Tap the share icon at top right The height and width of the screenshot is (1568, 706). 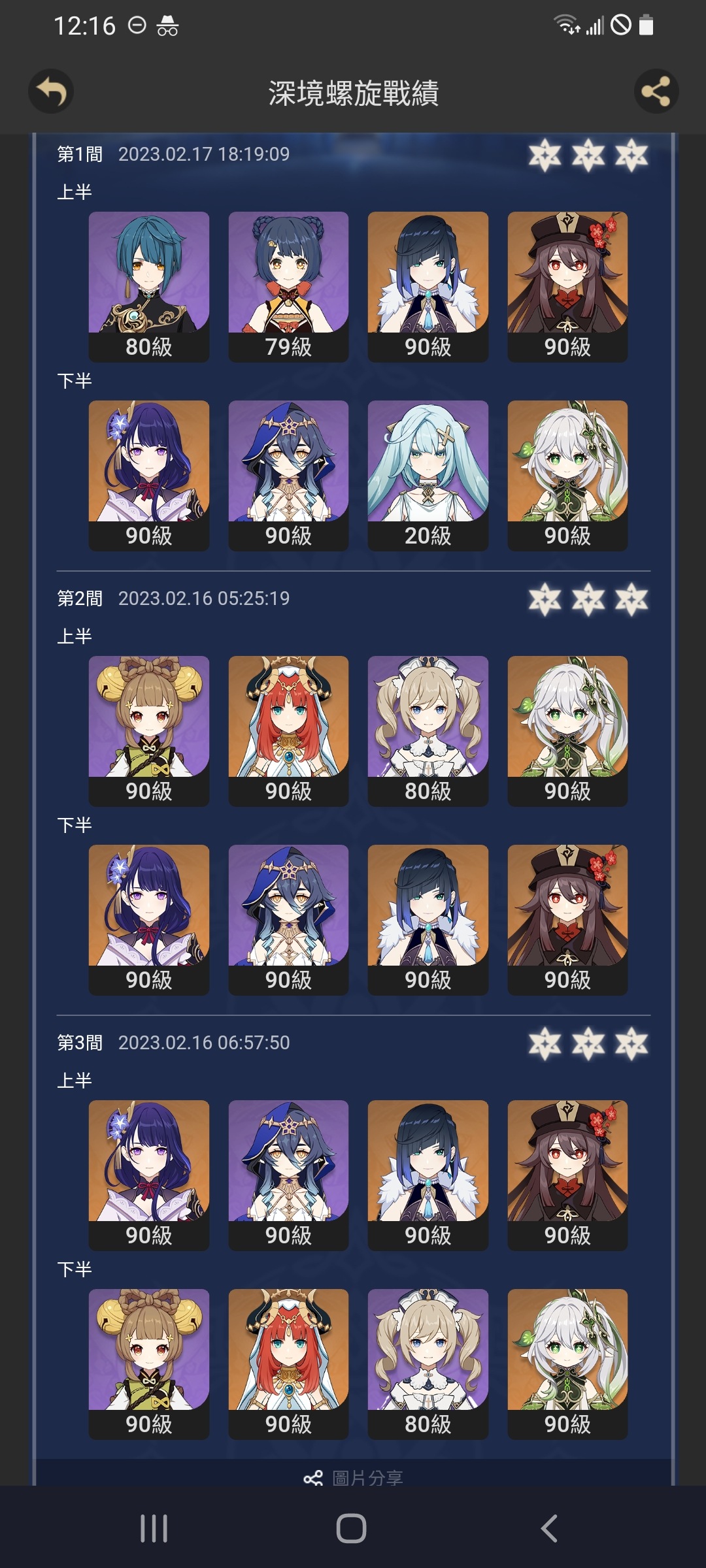(656, 91)
